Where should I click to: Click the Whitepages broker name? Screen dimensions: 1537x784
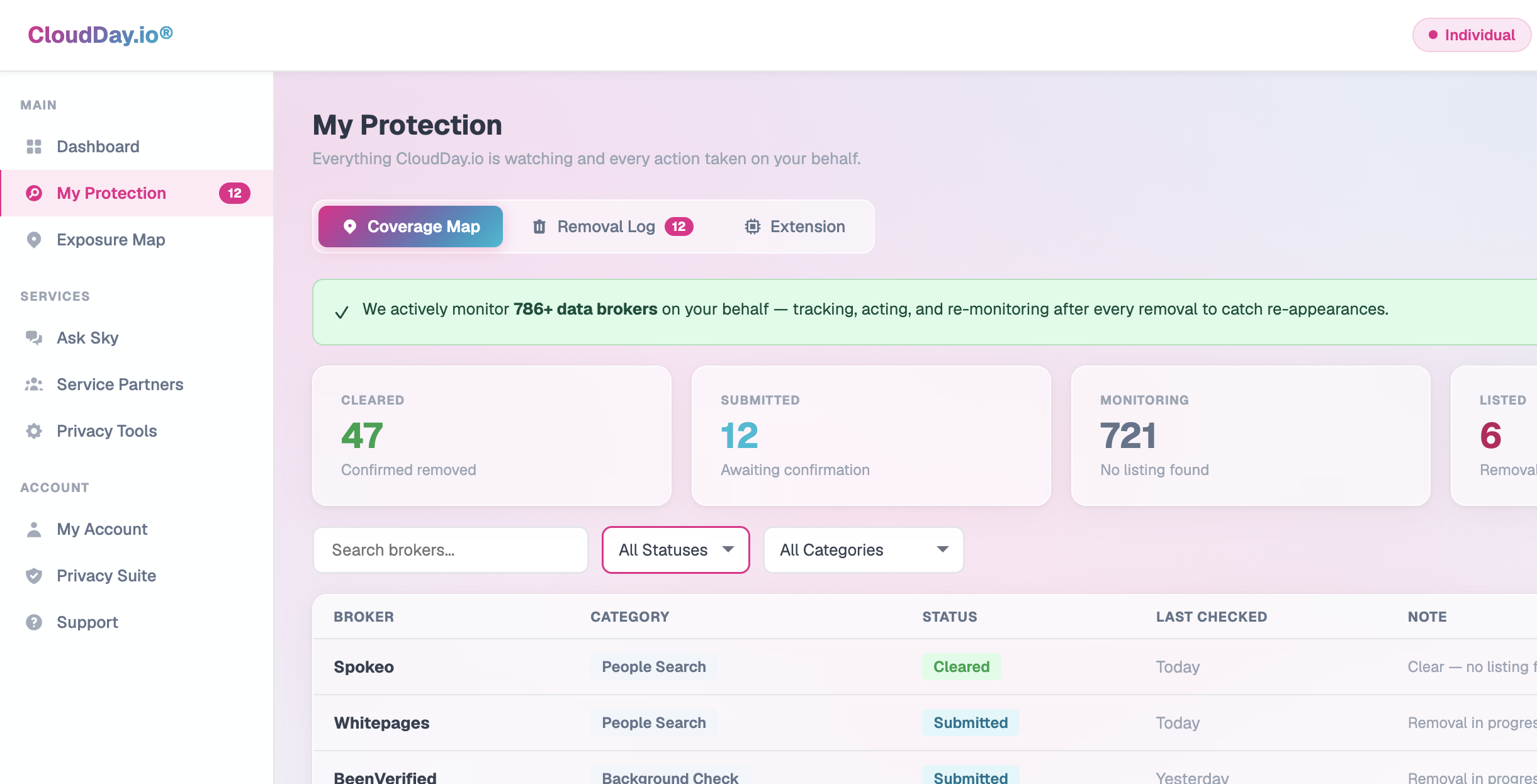click(381, 723)
